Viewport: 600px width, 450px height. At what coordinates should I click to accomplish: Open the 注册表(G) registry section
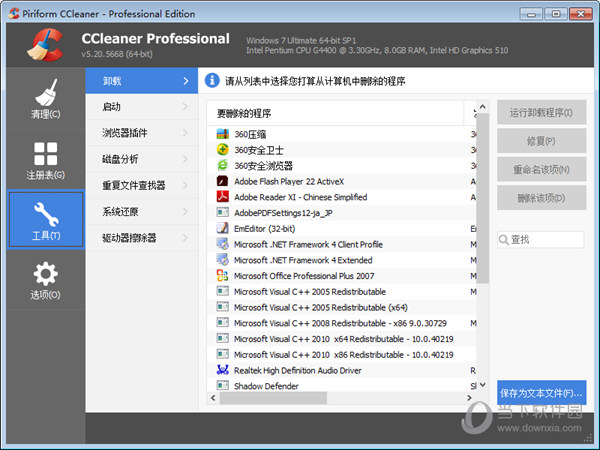pyautogui.click(x=46, y=160)
